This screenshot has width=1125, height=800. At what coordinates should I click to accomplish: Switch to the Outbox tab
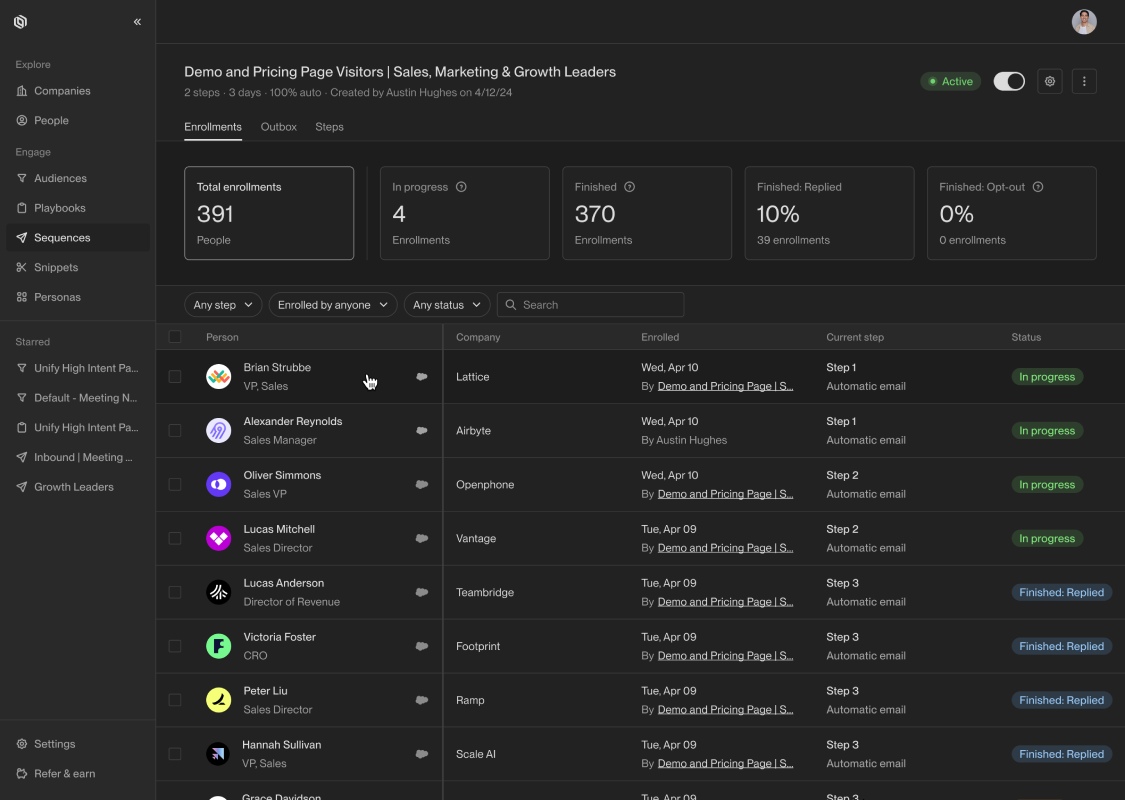point(278,127)
